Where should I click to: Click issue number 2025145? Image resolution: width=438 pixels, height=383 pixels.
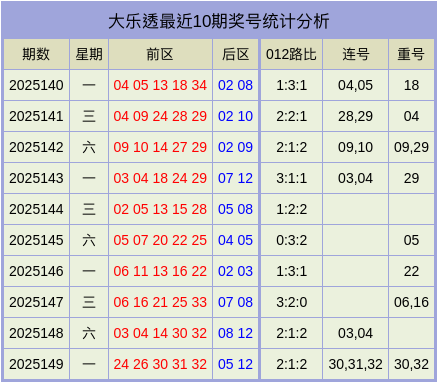pos(36,240)
